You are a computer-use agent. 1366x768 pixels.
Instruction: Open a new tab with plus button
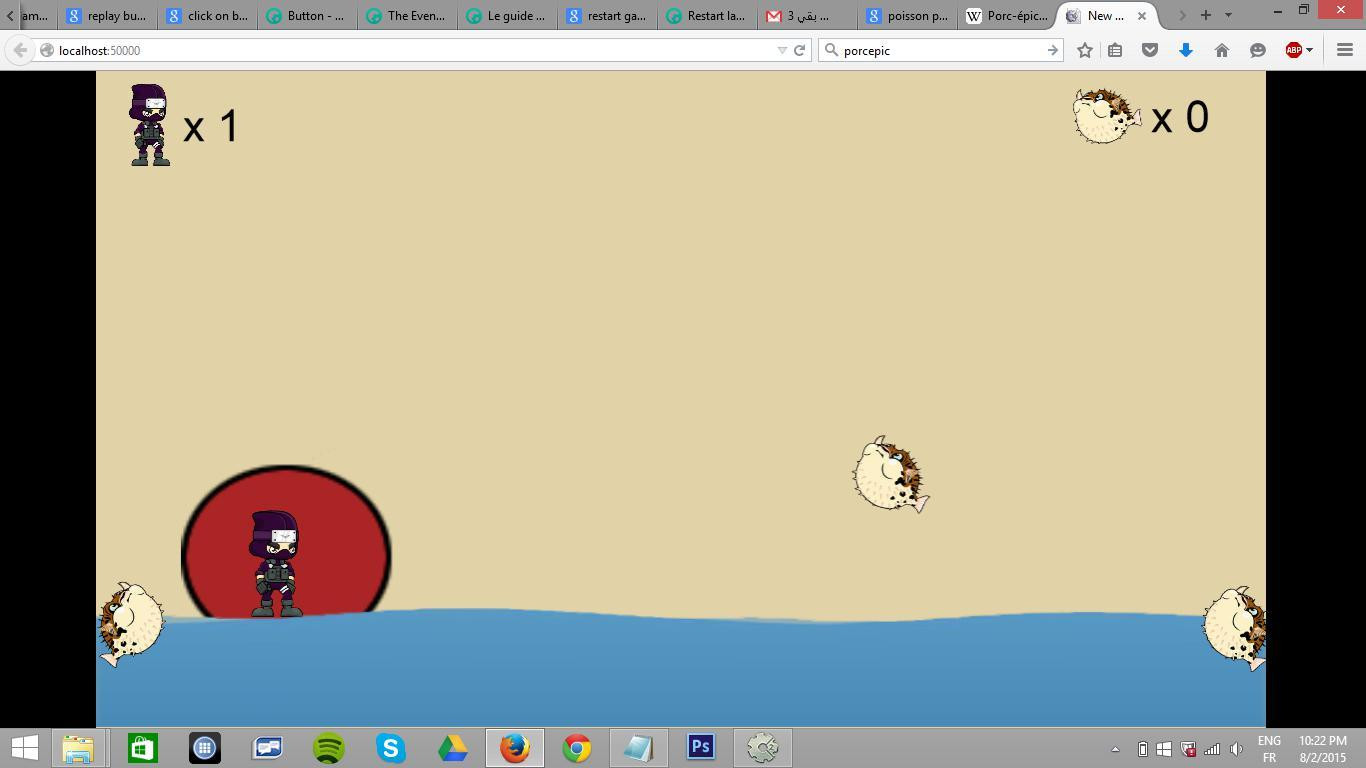click(1205, 15)
